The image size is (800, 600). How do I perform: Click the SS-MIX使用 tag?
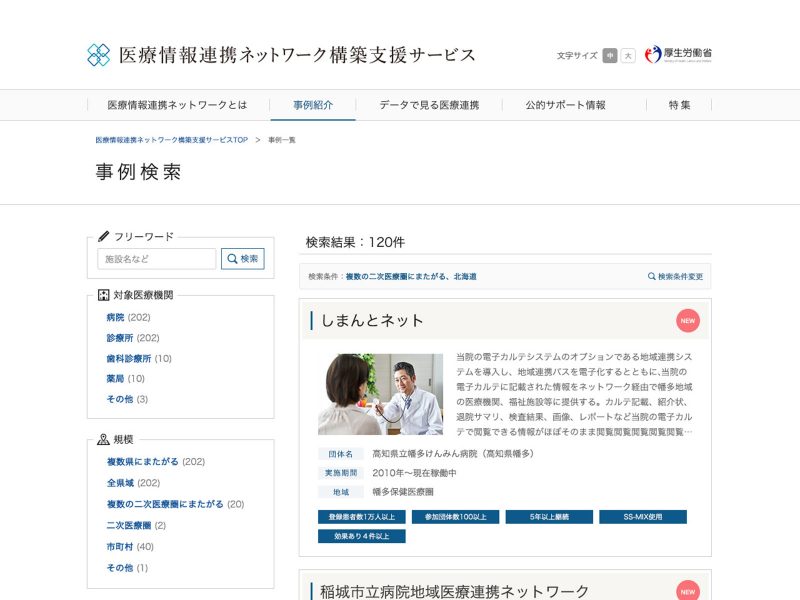642,517
